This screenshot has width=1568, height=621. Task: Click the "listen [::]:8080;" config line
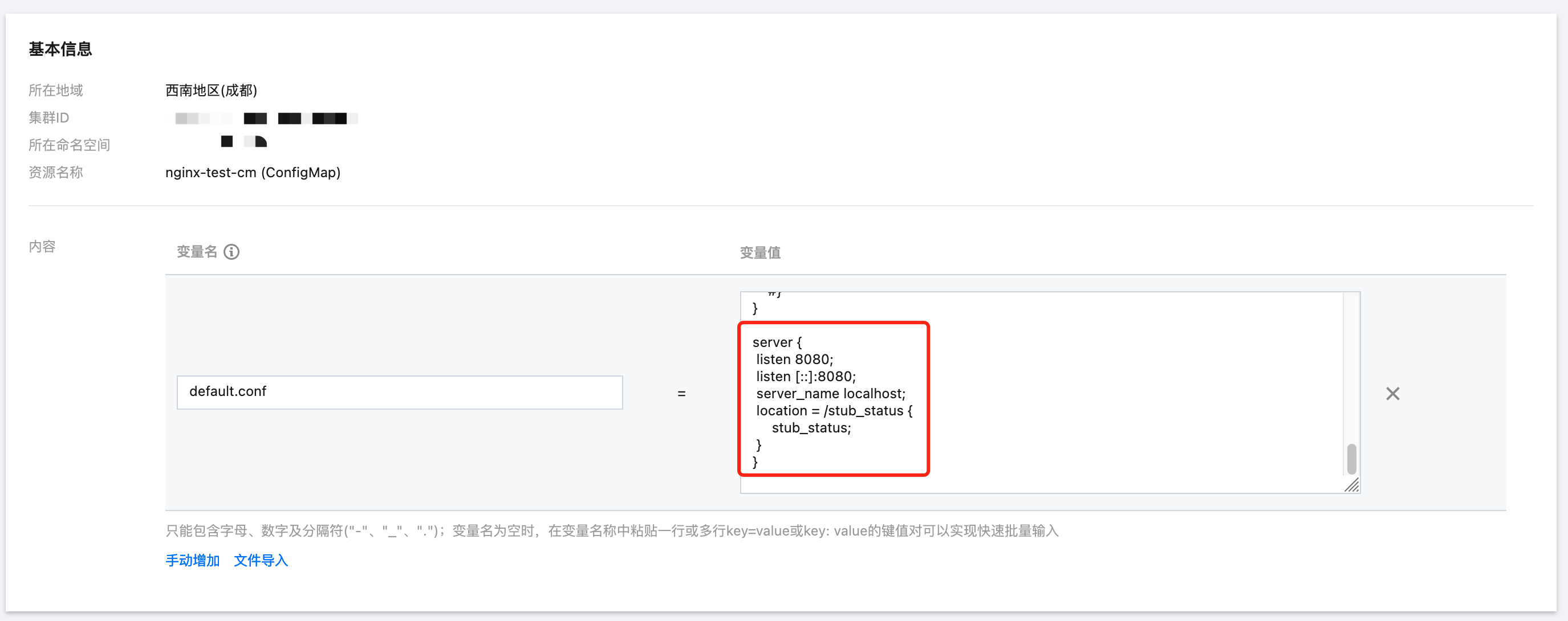pyautogui.click(x=805, y=377)
